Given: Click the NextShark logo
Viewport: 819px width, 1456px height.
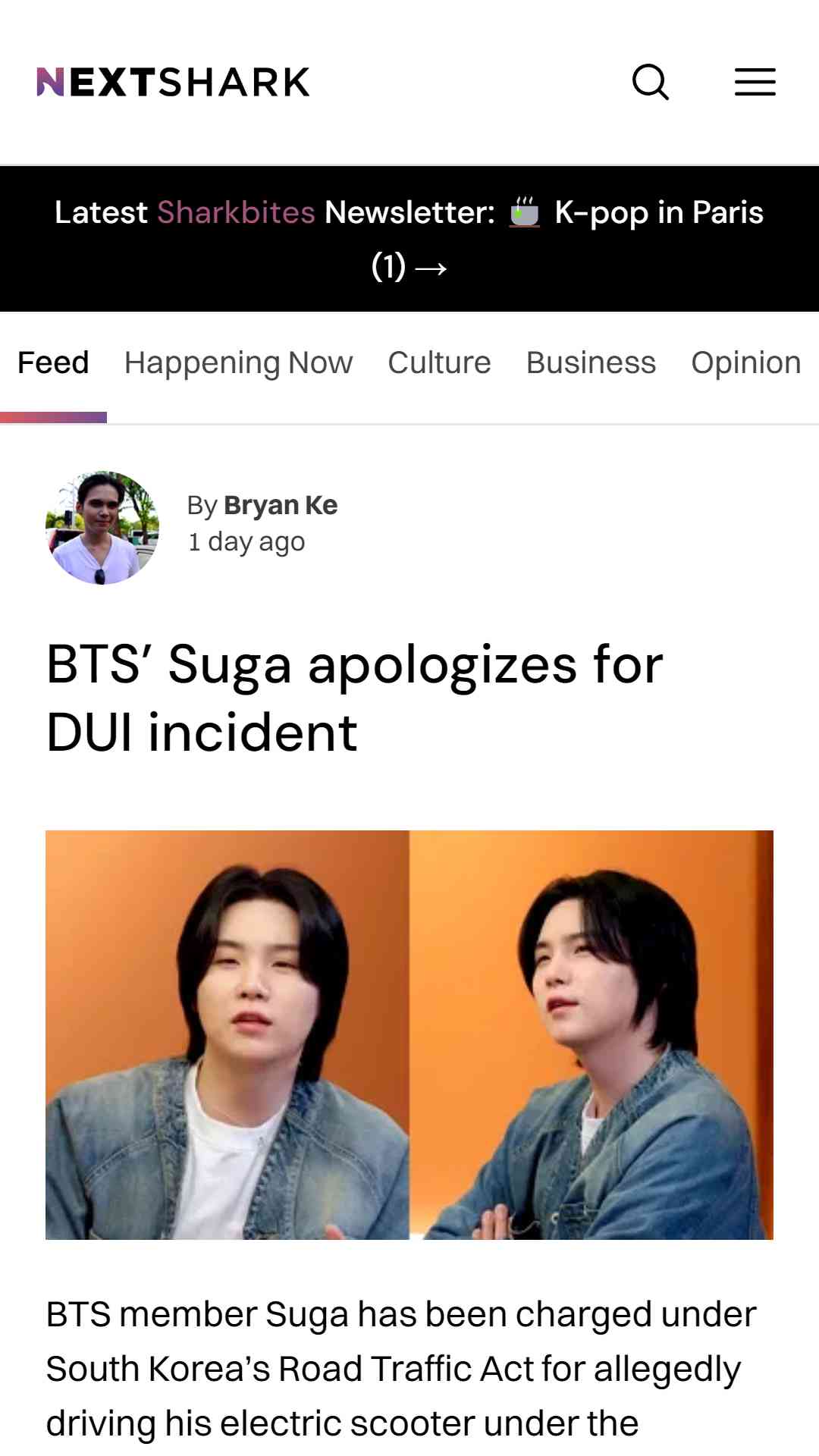Looking at the screenshot, I should click(174, 82).
